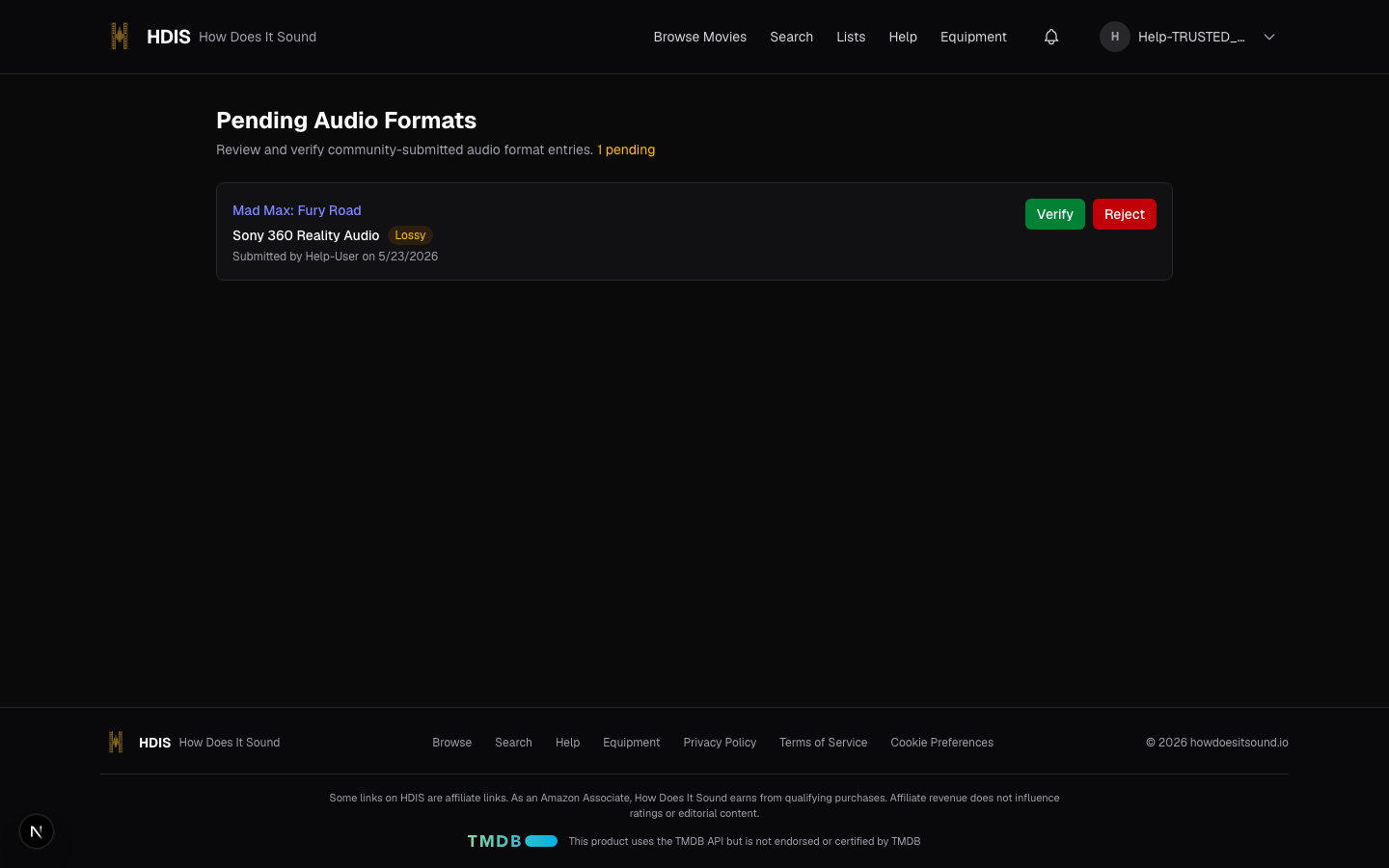Screen dimensions: 1389x868
Task: Click the 2026 howdoesitsound.io copyright text
Action: coord(1216,743)
